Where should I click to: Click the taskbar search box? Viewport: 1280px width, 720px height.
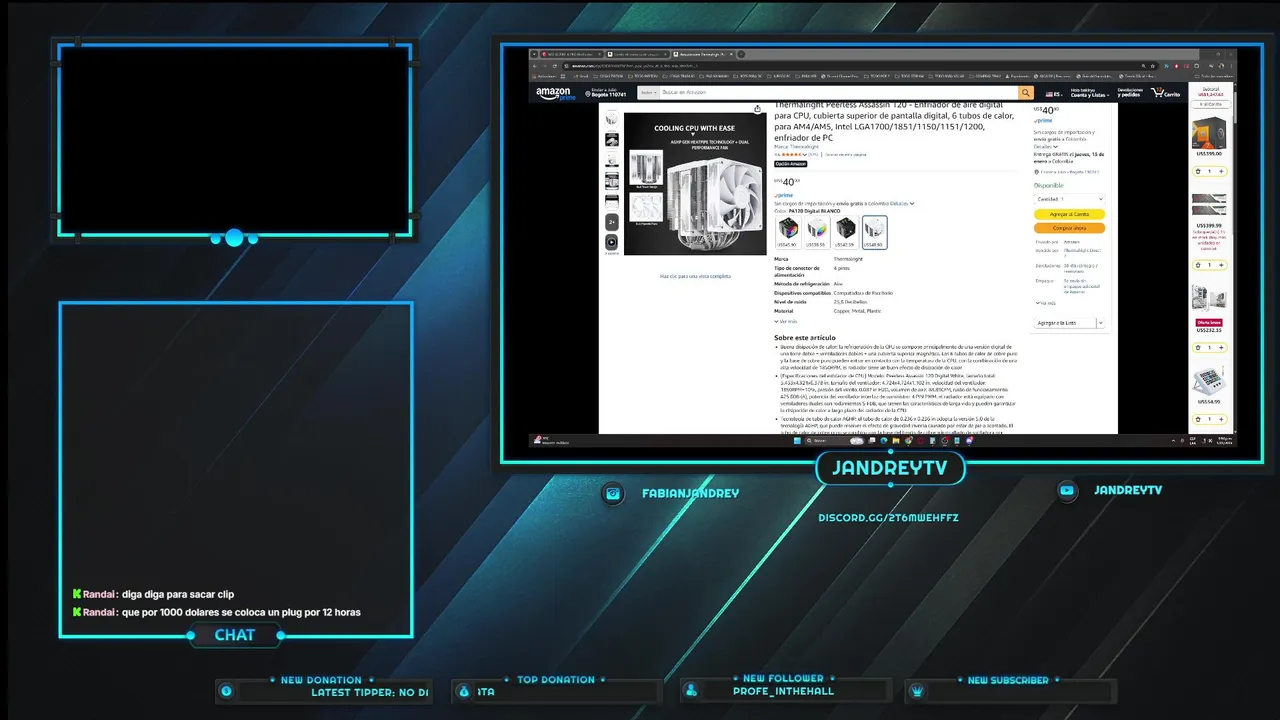pyautogui.click(x=836, y=440)
